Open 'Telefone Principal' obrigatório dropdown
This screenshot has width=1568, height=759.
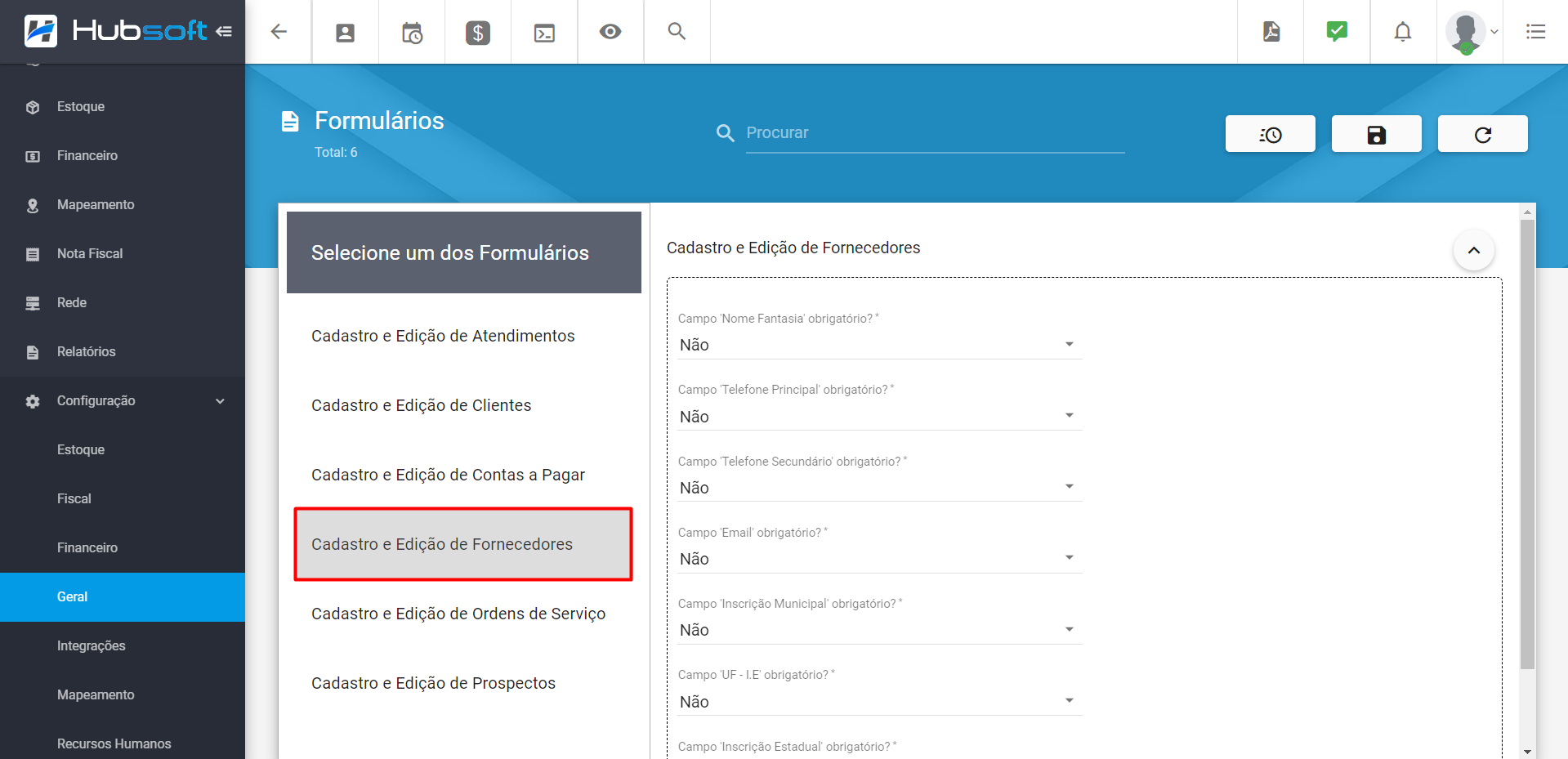coord(880,417)
